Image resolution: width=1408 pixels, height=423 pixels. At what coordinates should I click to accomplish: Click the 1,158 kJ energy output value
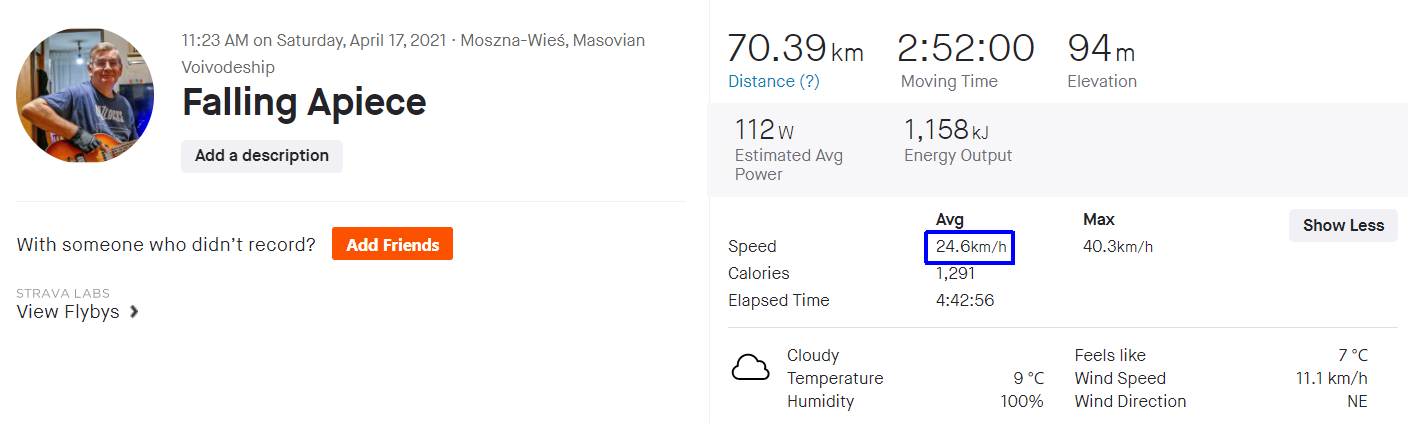coord(947,130)
